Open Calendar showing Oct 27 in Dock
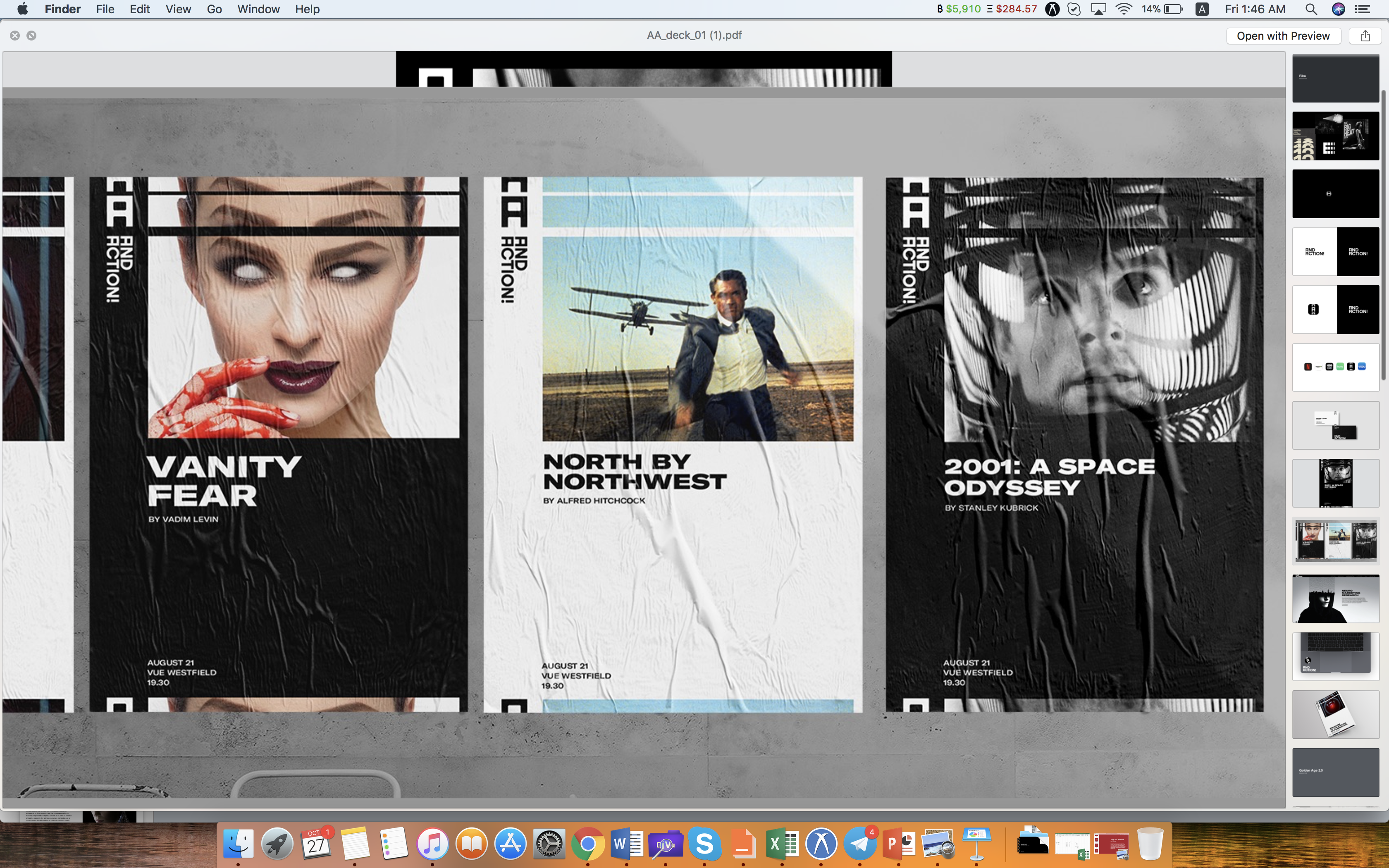The width and height of the screenshot is (1389, 868). [x=316, y=844]
